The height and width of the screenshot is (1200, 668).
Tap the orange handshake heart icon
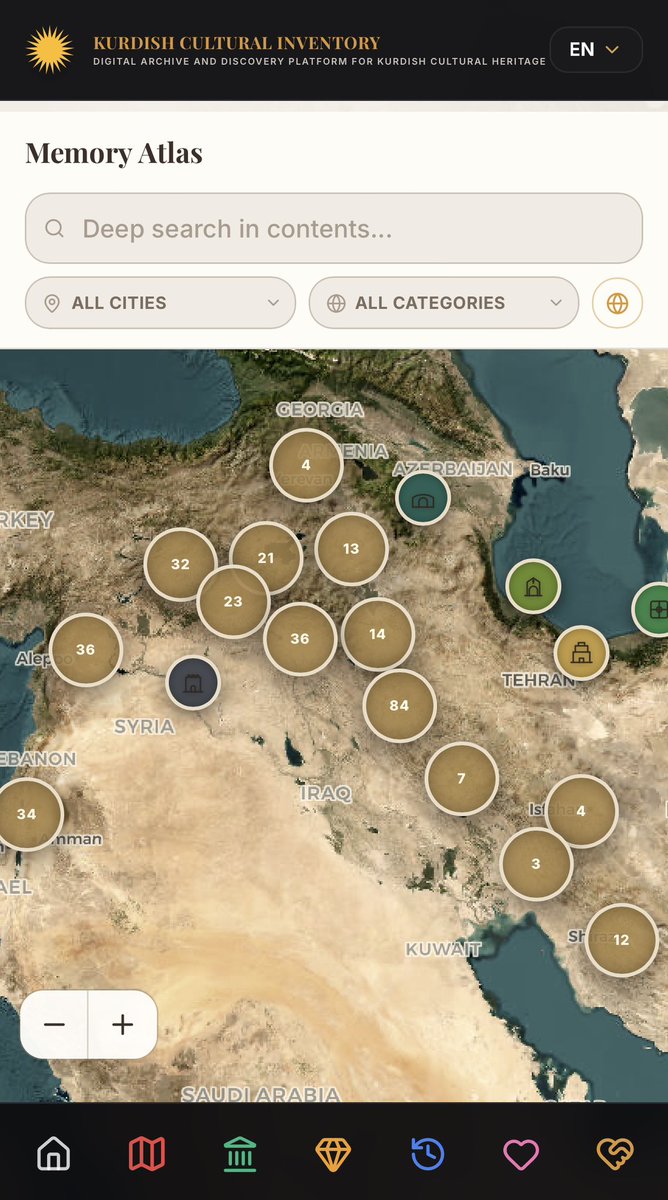(x=615, y=1155)
